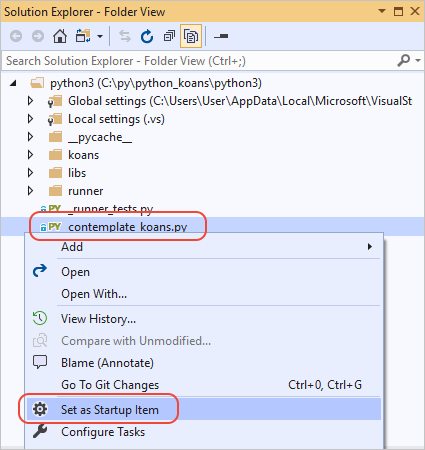Collapse the python3 root node
This screenshot has width=425, height=450.
[x=13, y=83]
